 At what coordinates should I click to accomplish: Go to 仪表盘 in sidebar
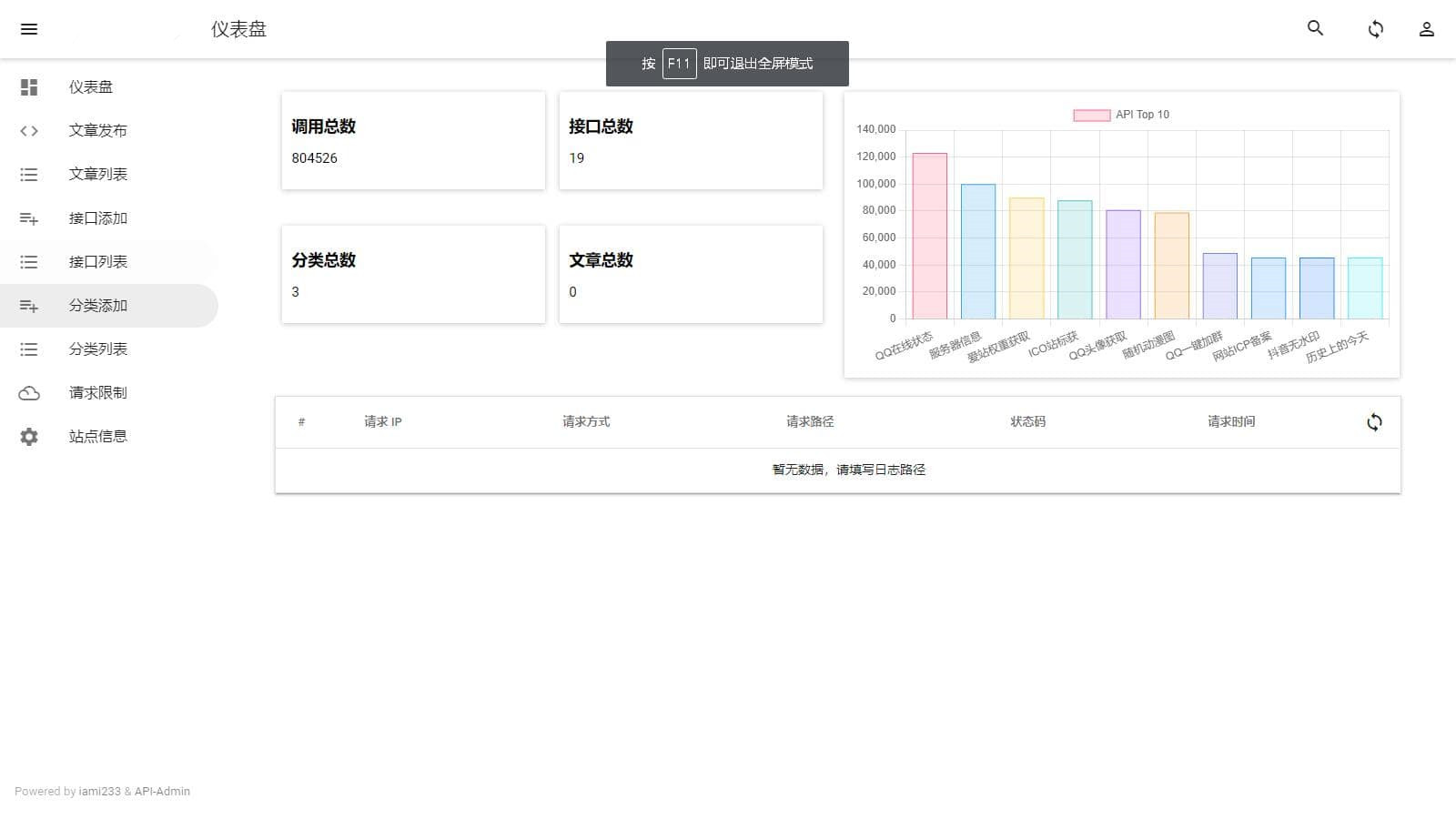pos(109,87)
